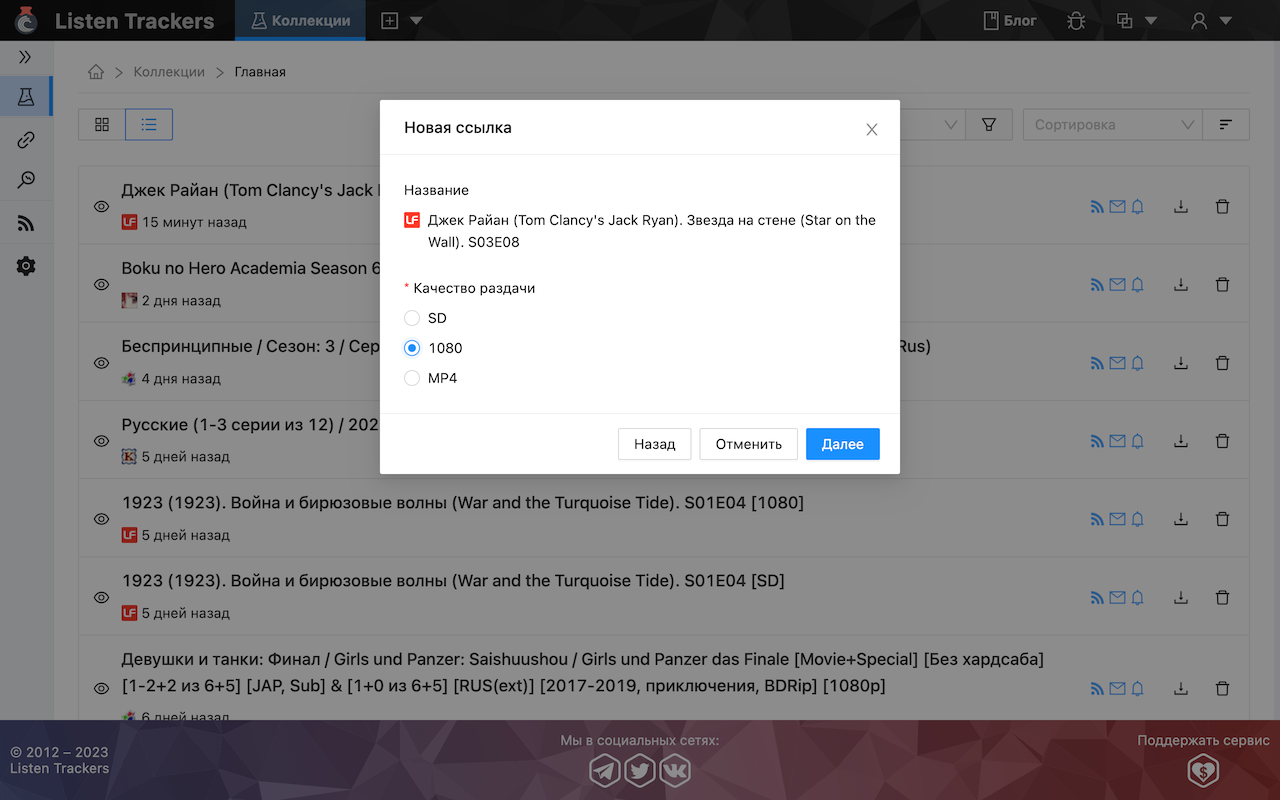Screen dimensions: 1280x800
Task: Open Telegram social page
Action: point(605,770)
